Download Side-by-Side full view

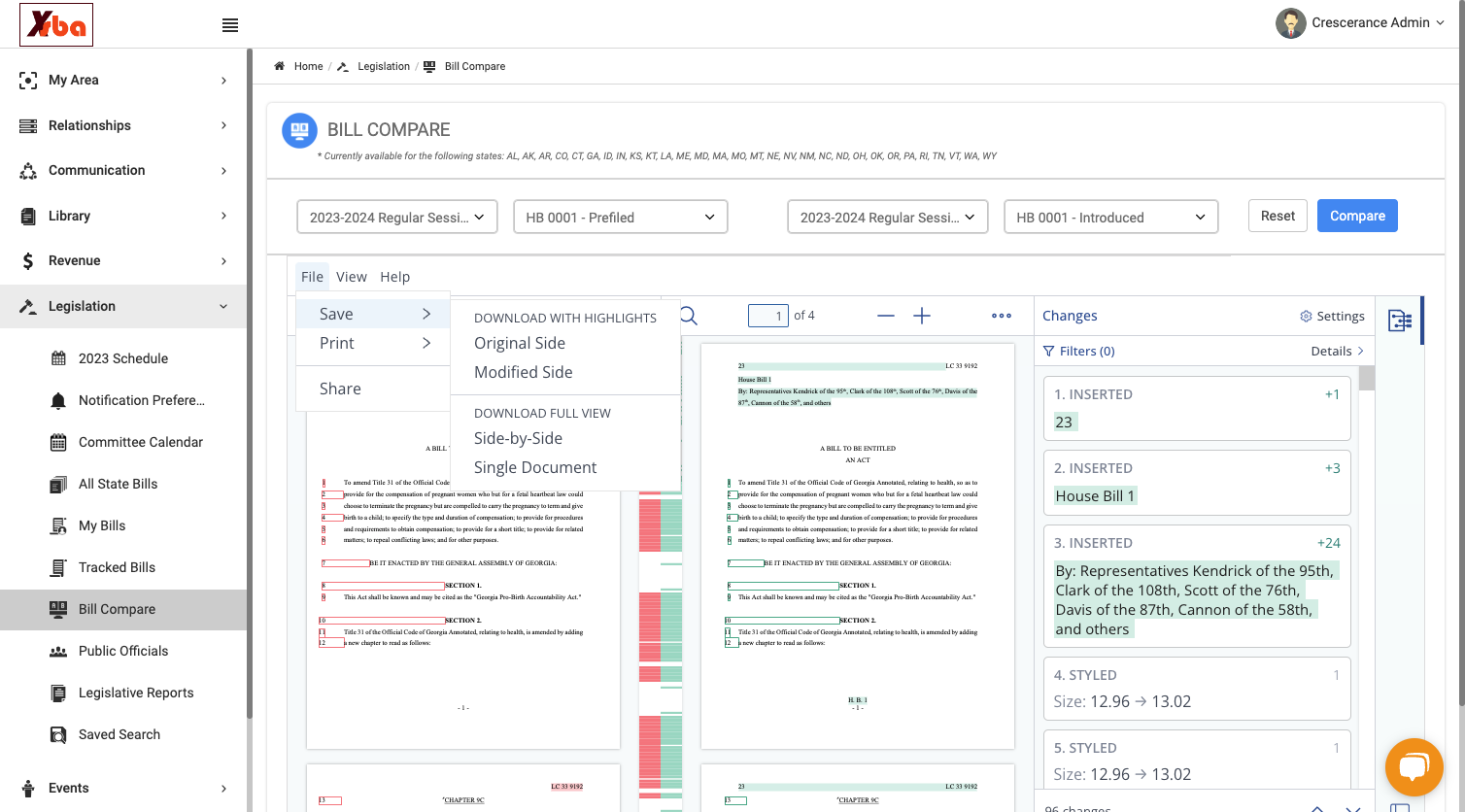tap(518, 438)
